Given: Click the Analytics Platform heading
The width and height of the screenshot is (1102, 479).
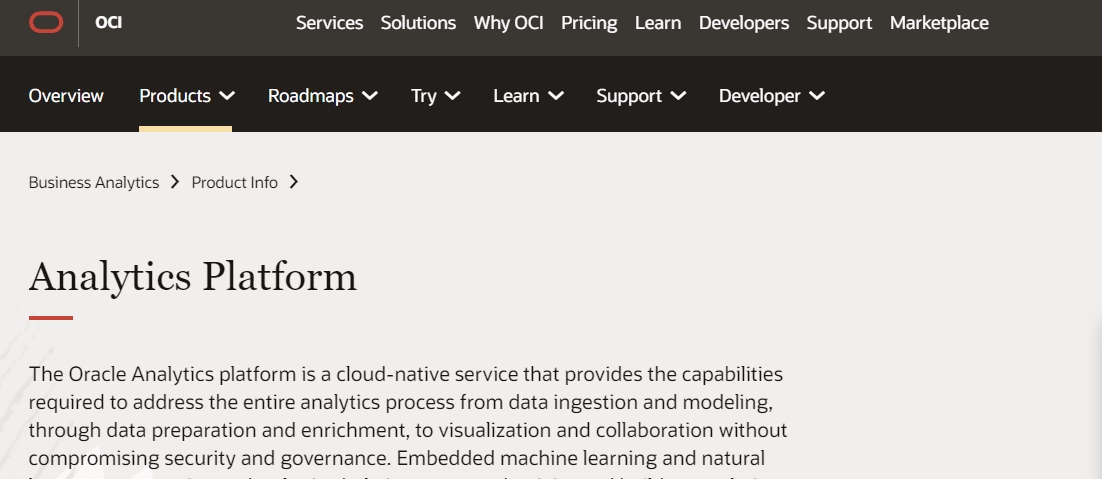Looking at the screenshot, I should [x=193, y=277].
